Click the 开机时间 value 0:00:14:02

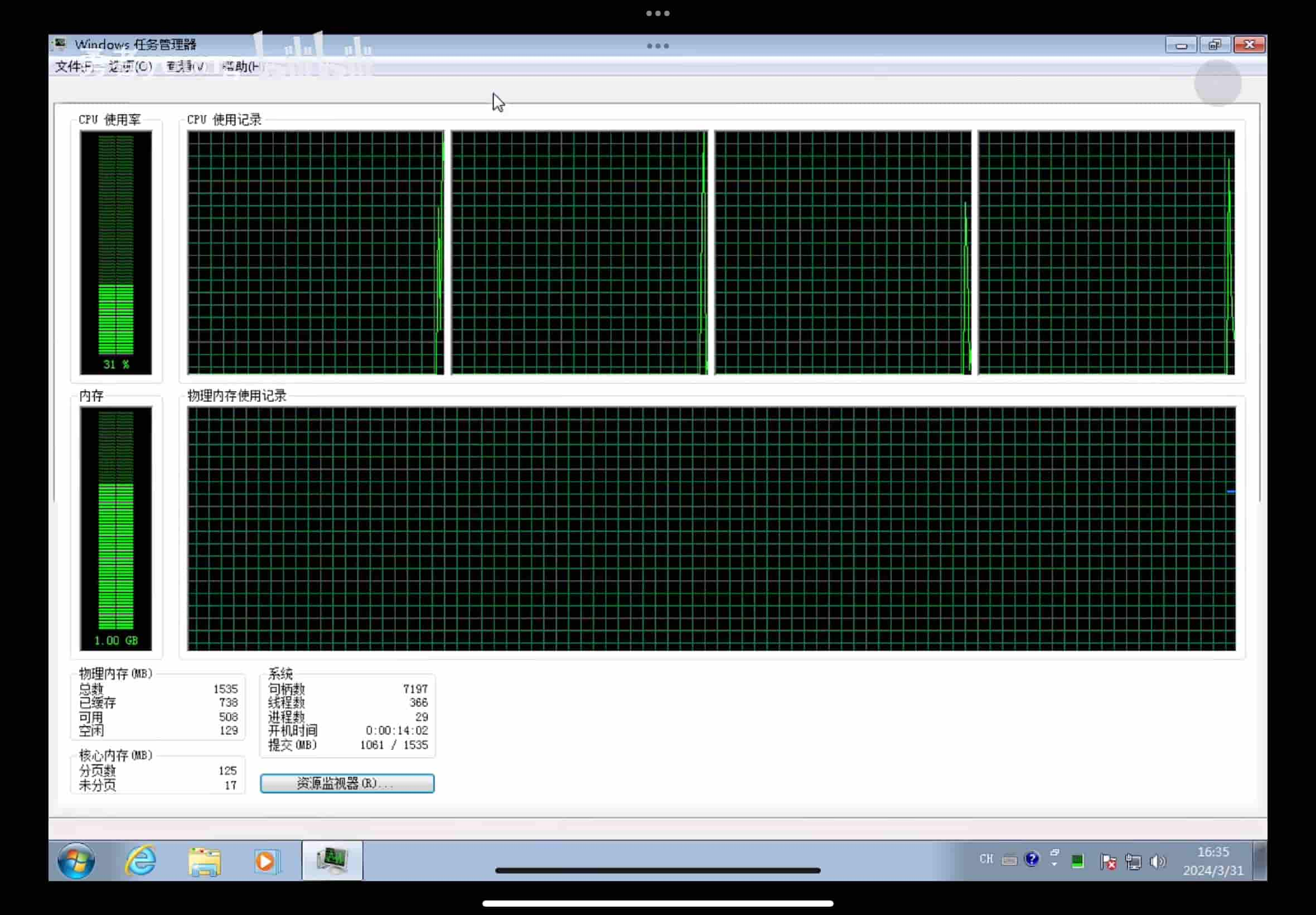point(397,730)
